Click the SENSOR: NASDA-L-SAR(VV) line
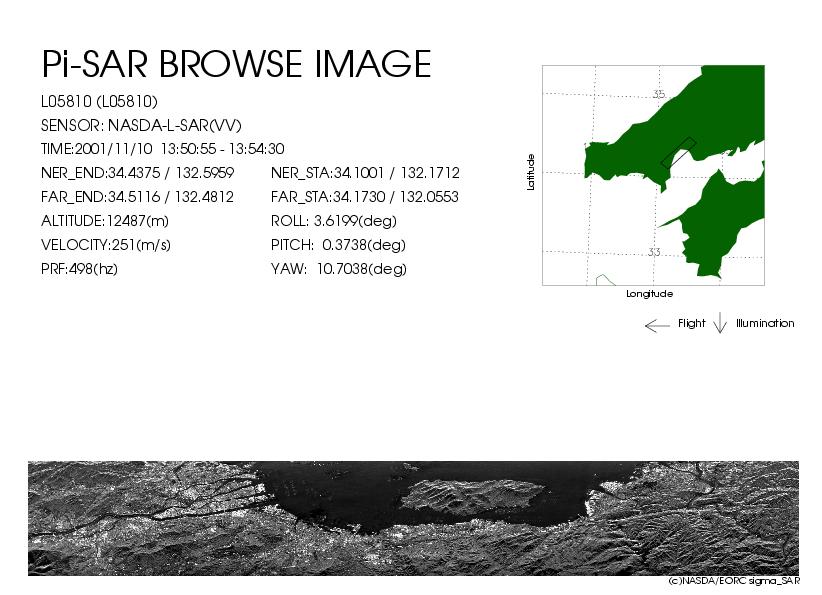822x595 pixels. [141, 125]
